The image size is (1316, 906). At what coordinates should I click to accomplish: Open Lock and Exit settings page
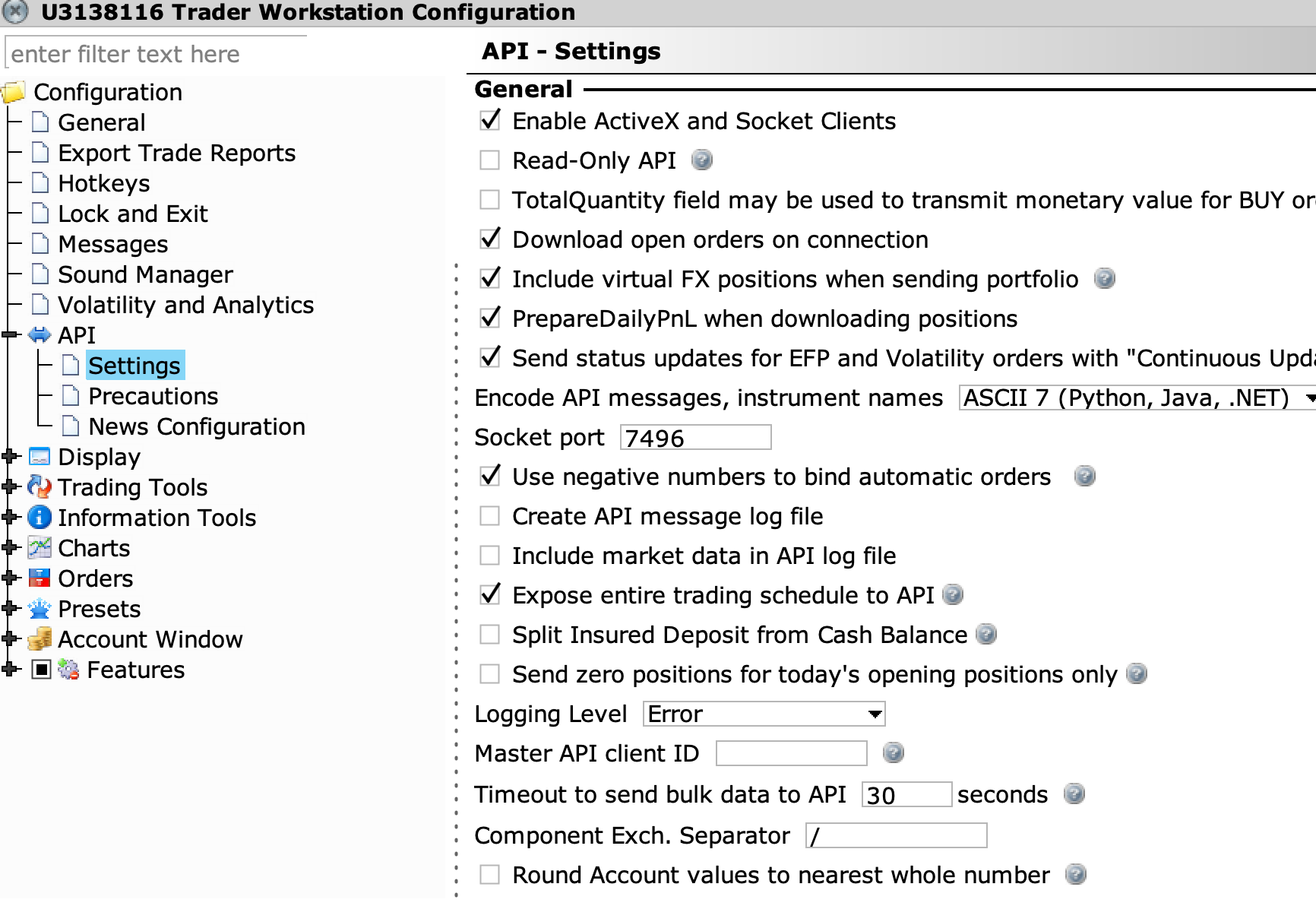point(133,214)
